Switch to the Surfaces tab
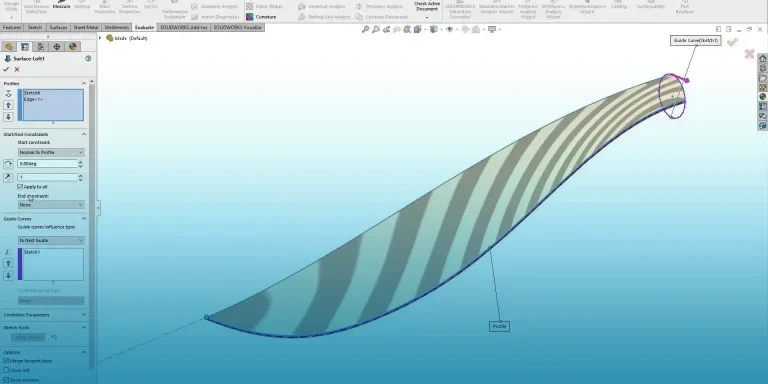768x384 pixels. [x=58, y=27]
